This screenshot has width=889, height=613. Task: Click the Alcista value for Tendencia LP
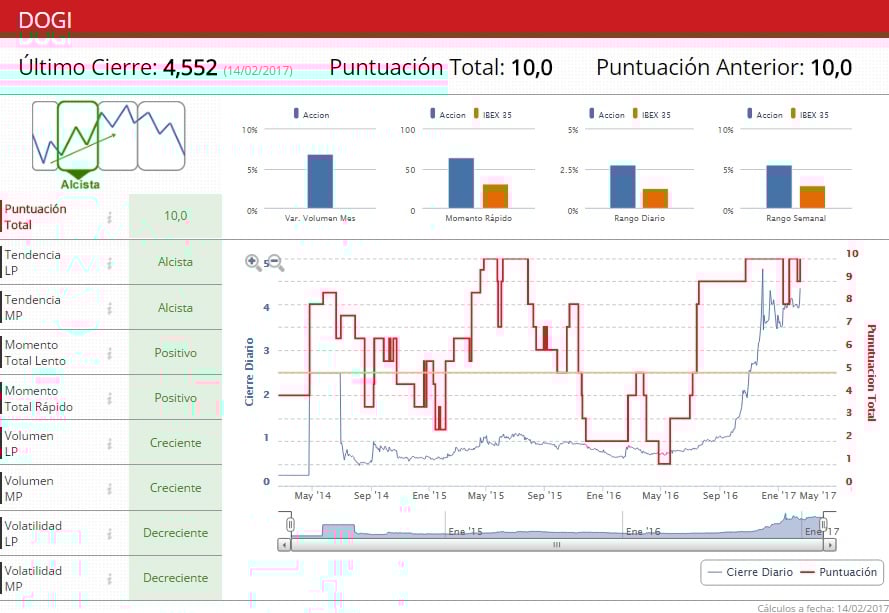[175, 262]
